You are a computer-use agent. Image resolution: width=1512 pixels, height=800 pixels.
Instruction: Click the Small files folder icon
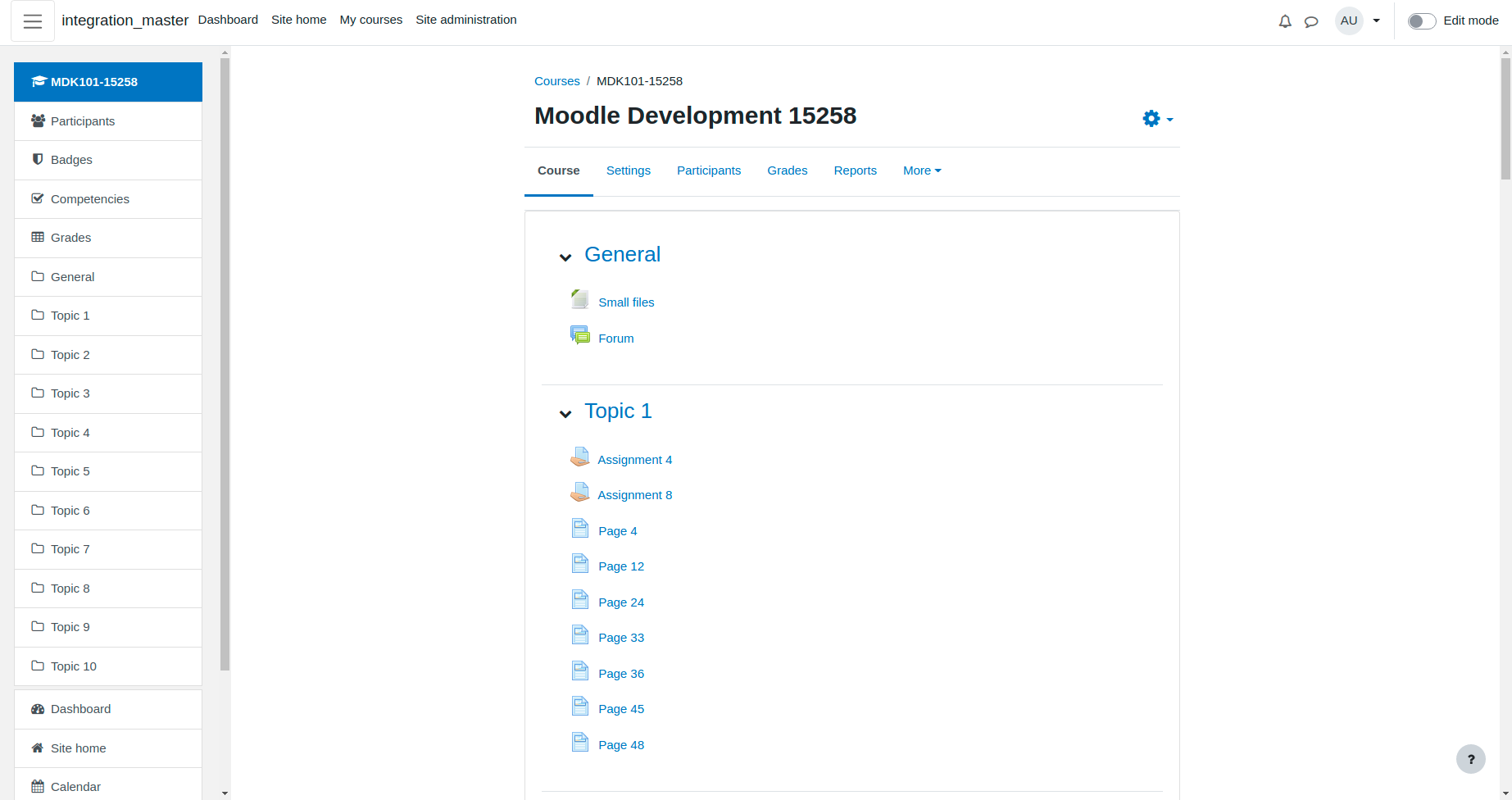(x=580, y=299)
